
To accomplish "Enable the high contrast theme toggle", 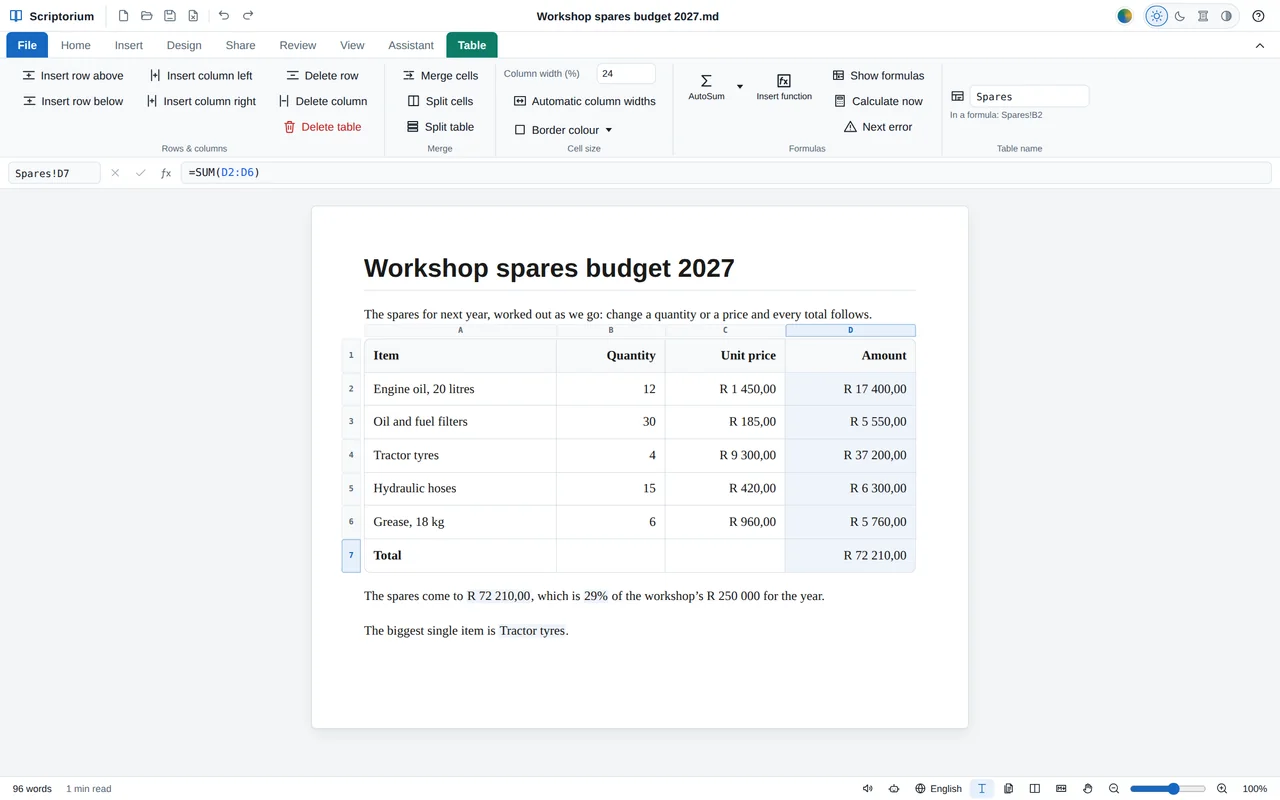I will point(1226,16).
